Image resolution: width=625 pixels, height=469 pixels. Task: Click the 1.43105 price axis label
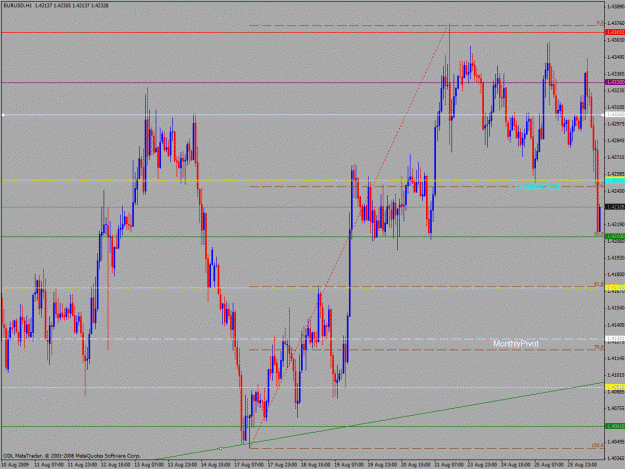pos(616,107)
